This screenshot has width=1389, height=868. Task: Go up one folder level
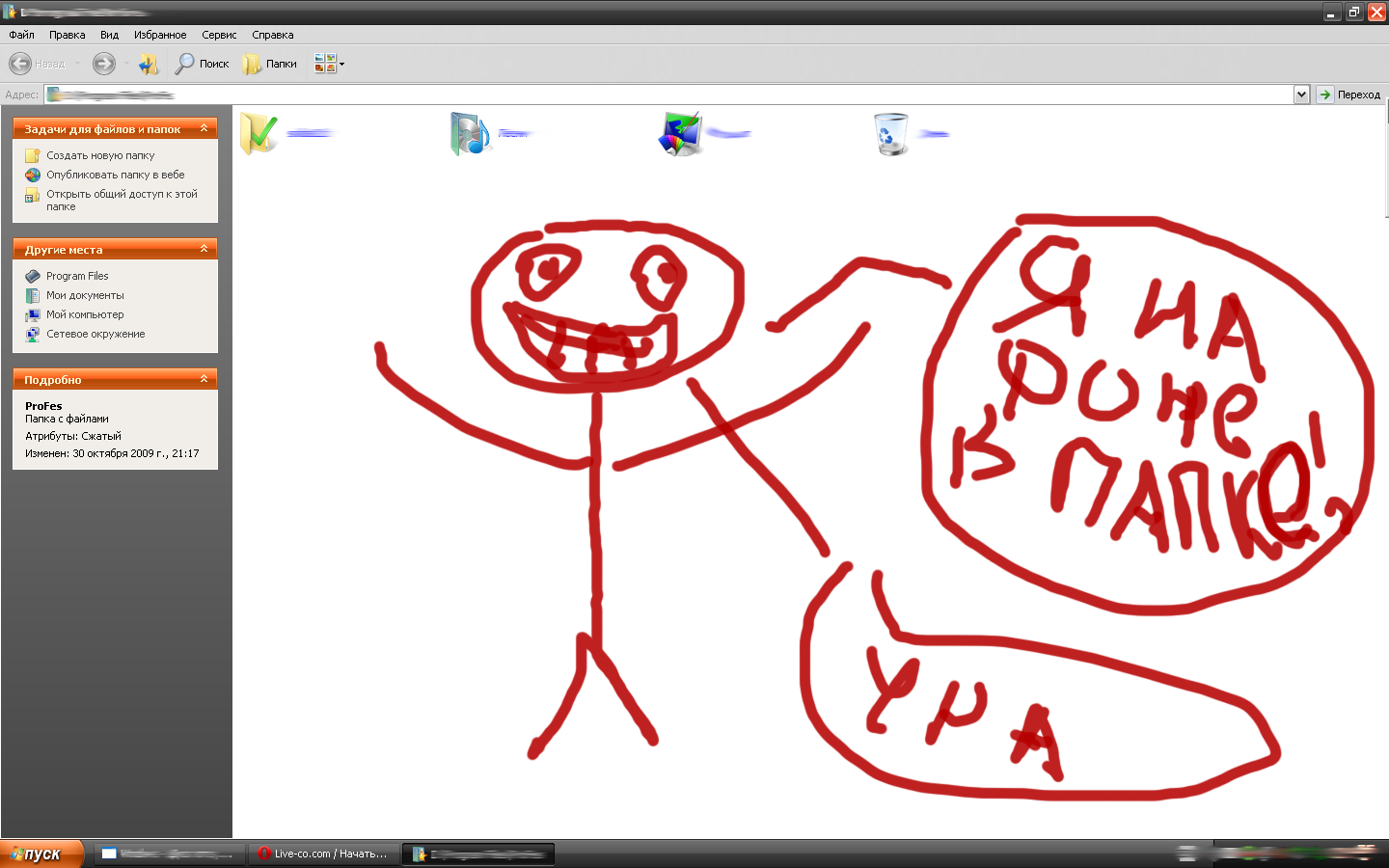[148, 64]
